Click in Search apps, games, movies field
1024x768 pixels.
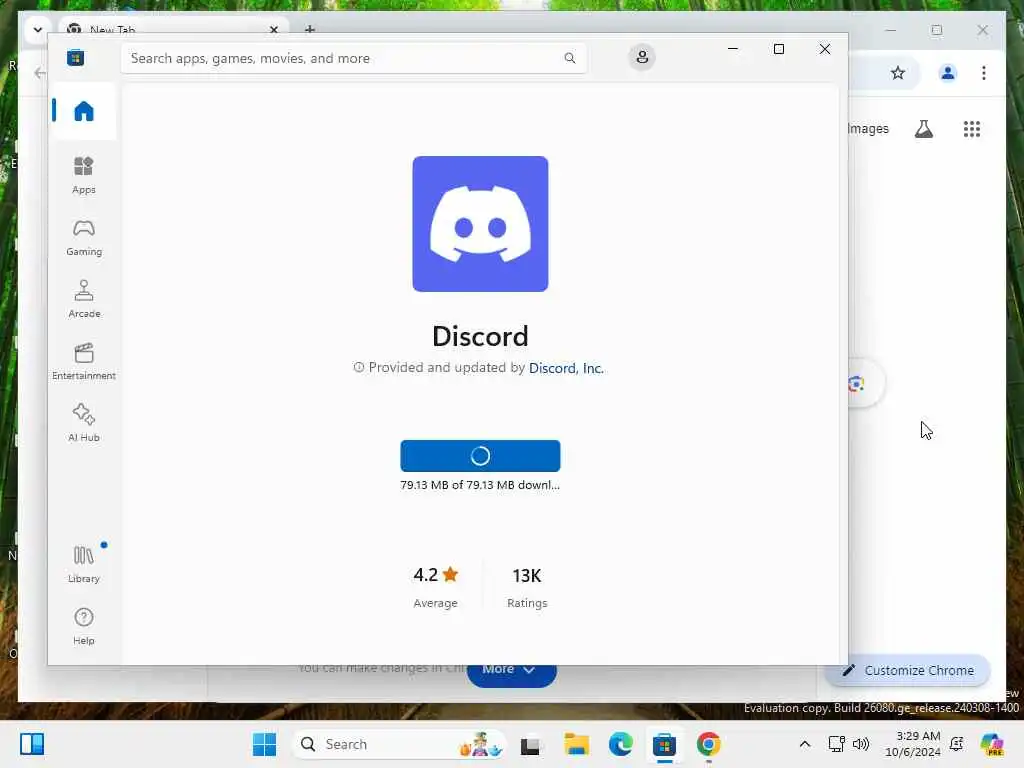click(x=353, y=58)
